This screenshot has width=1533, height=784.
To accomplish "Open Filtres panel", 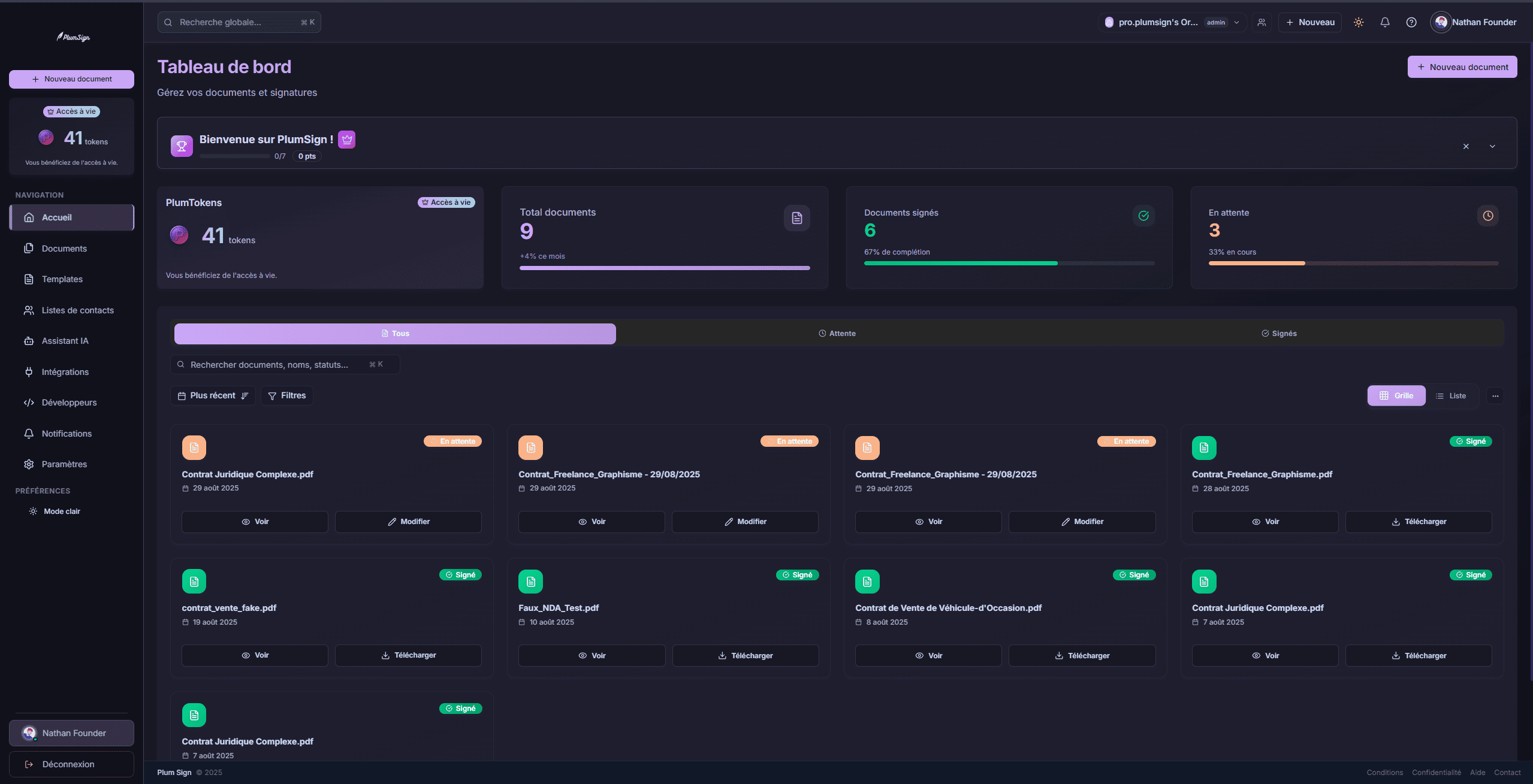I will [x=287, y=396].
